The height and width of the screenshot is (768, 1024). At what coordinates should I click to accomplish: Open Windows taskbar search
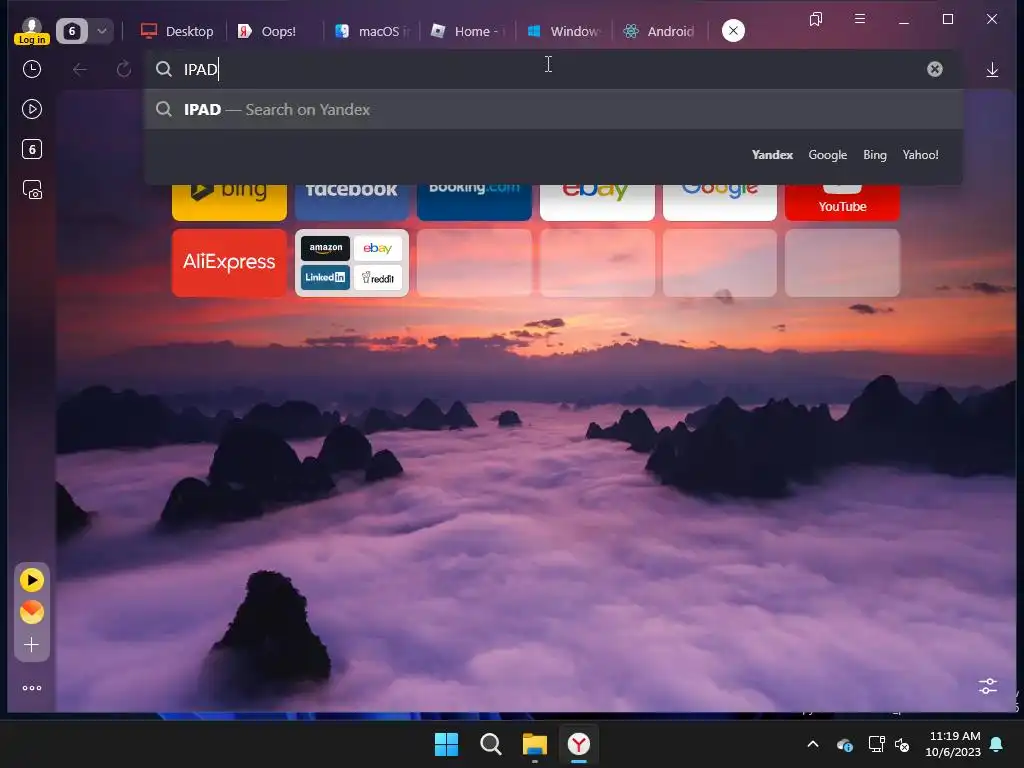tap(490, 744)
